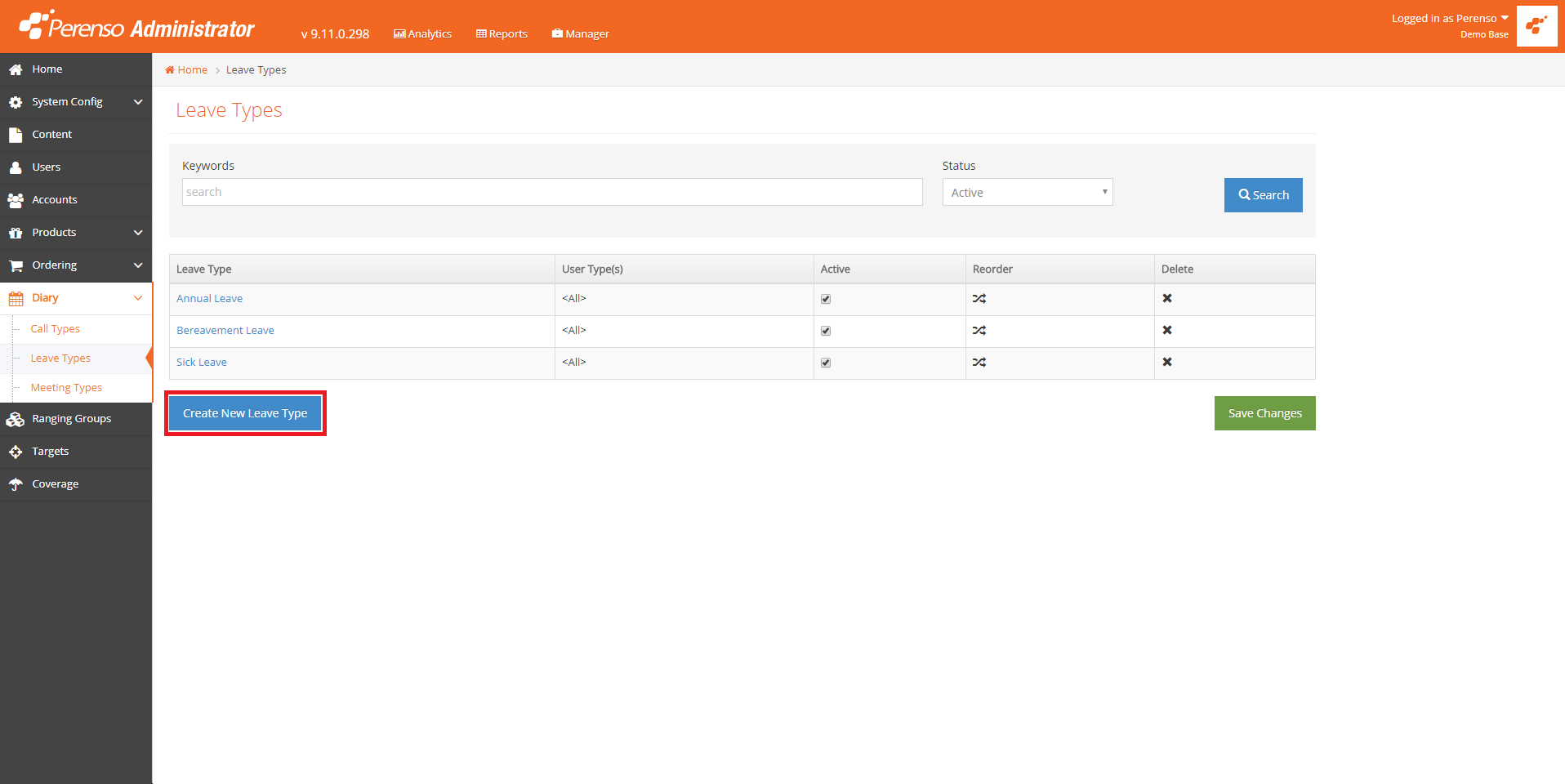
Task: Click the Ranging Groups cubes icon
Action: 16,419
